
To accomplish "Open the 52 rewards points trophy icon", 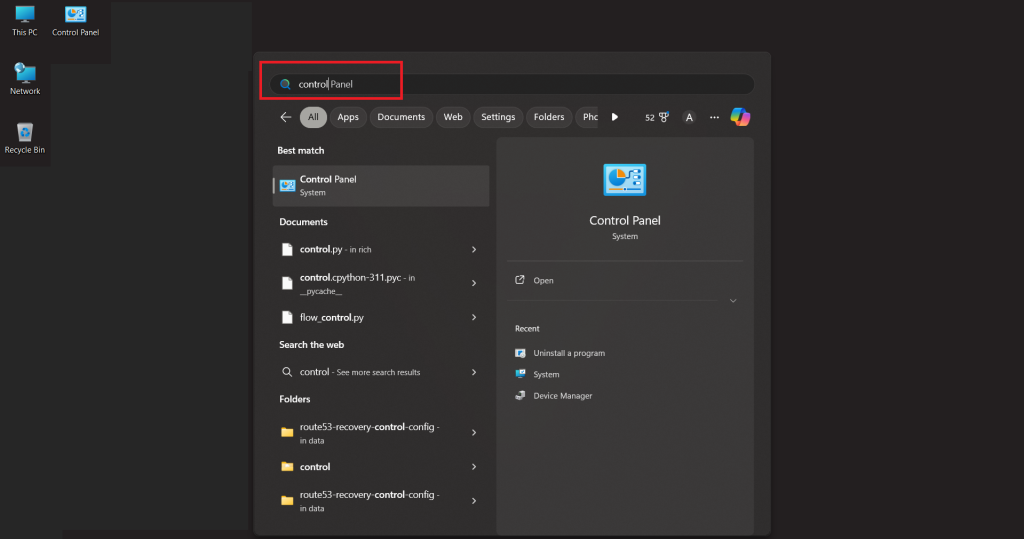I will (657, 118).
